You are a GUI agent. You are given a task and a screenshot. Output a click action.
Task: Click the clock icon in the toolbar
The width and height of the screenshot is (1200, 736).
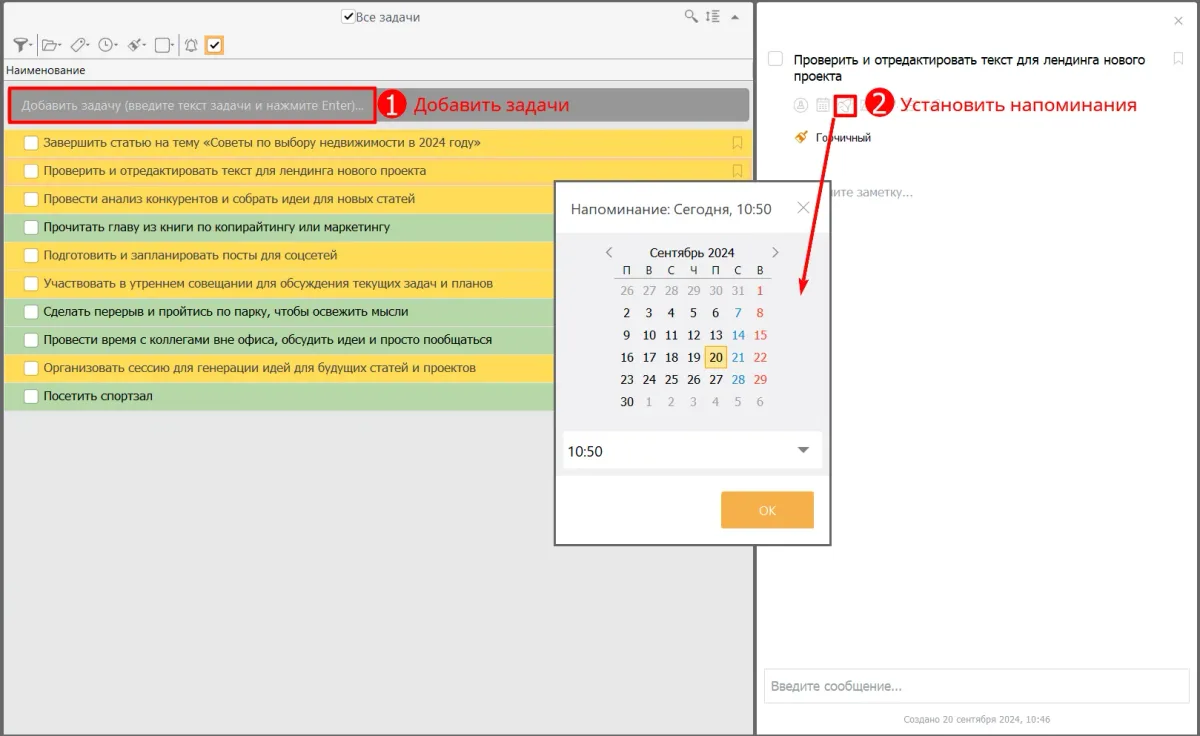point(106,45)
